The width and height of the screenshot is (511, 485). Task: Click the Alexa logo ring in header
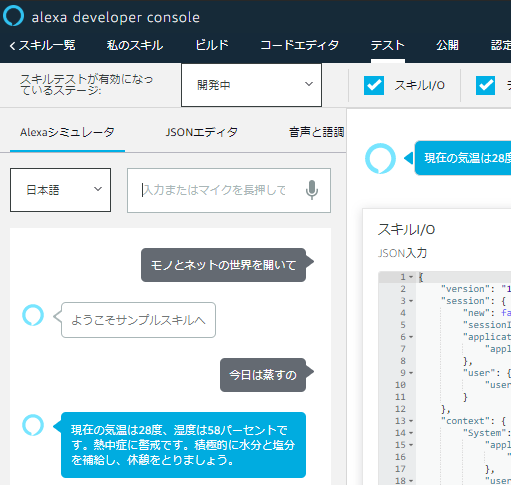click(13, 16)
